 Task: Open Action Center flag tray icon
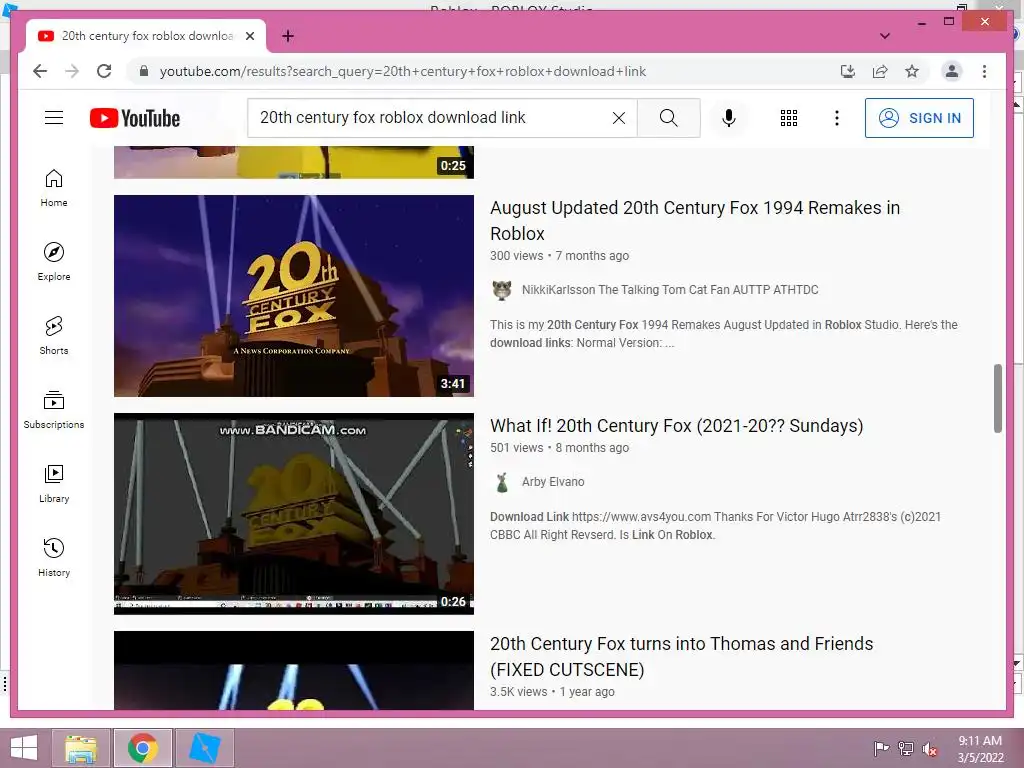881,748
